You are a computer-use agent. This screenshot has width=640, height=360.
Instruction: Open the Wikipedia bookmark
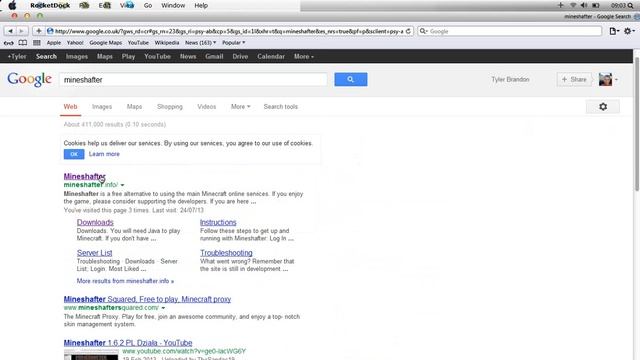(167, 42)
